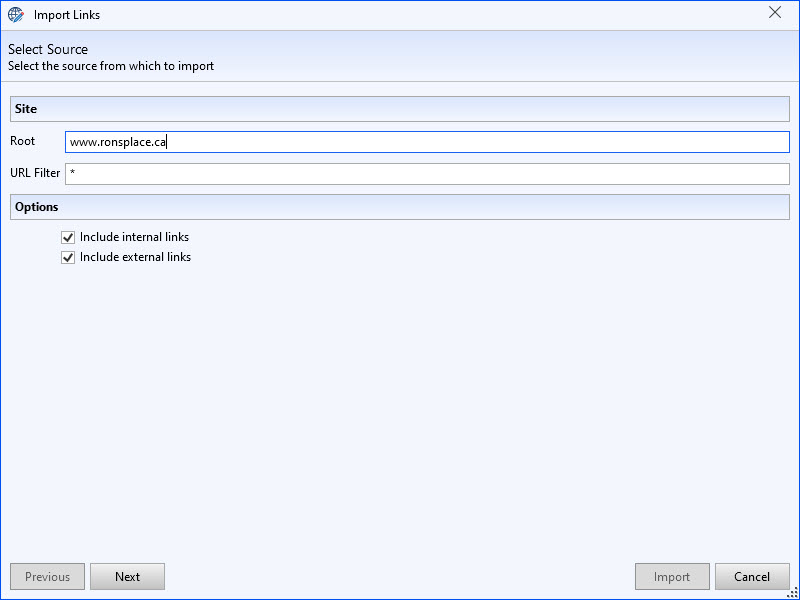The image size is (800, 600).
Task: Click the Import Links title bar text
Action: [67, 15]
